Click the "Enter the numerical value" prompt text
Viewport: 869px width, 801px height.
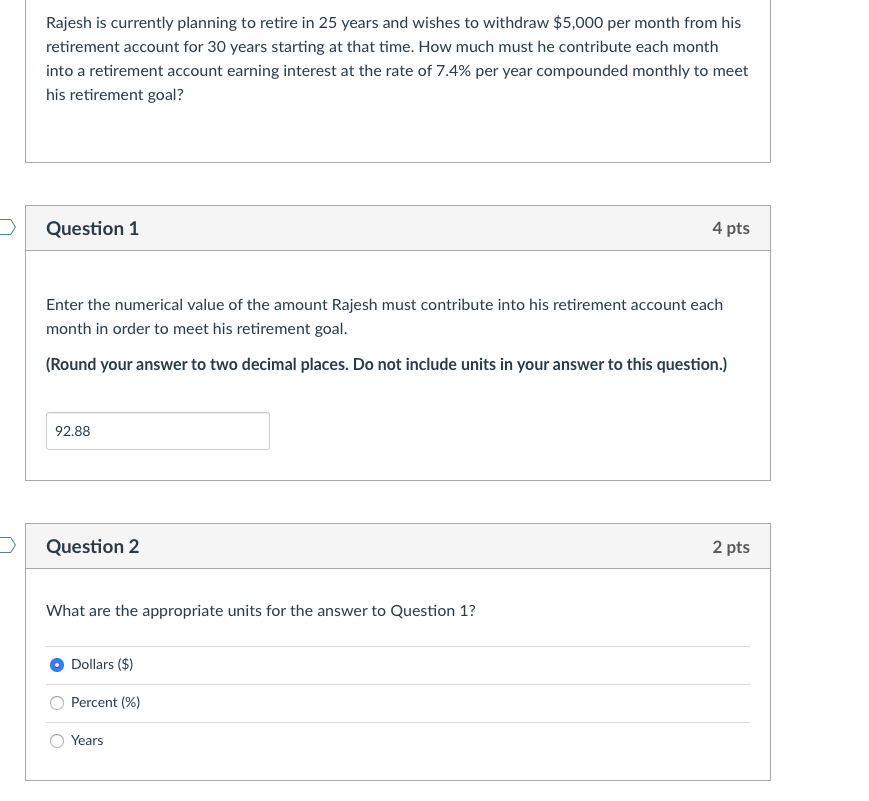[385, 317]
